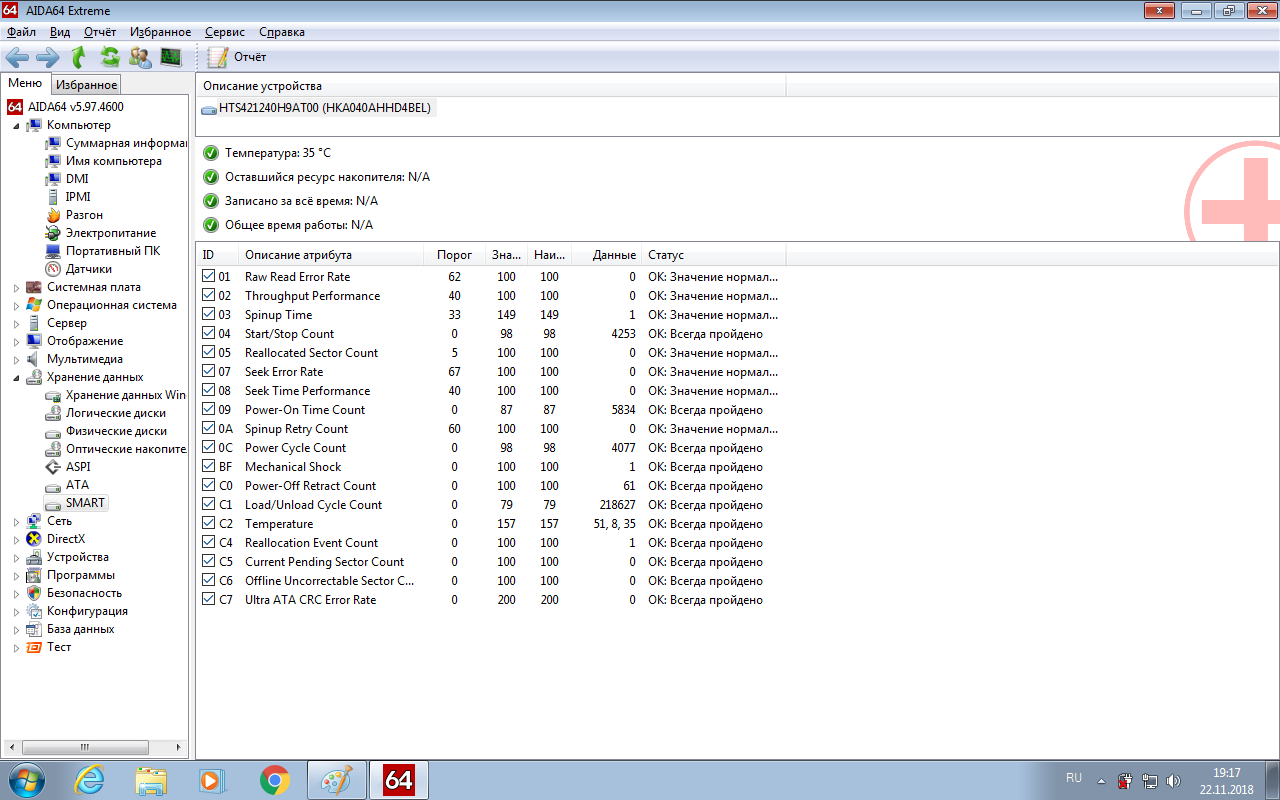Toggle the Spinup Time checkbox
1280x800 pixels.
(208, 314)
